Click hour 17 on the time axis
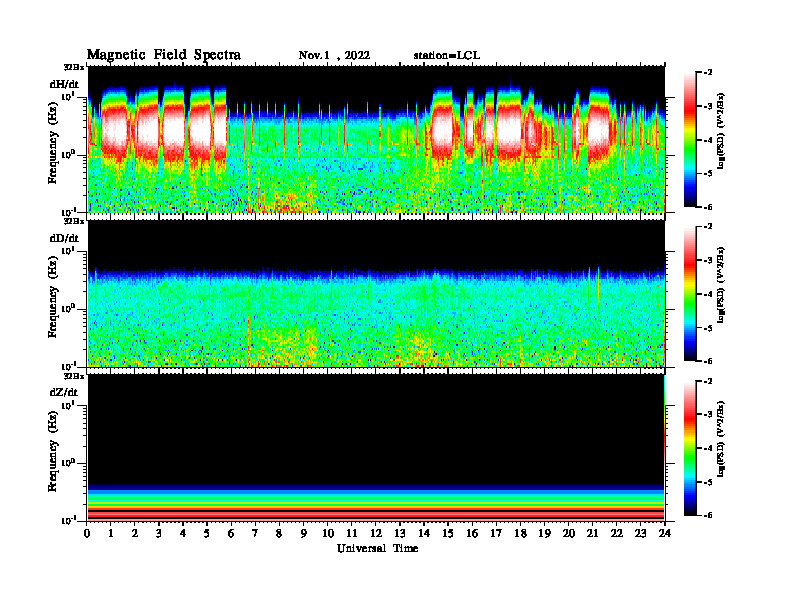 point(496,533)
